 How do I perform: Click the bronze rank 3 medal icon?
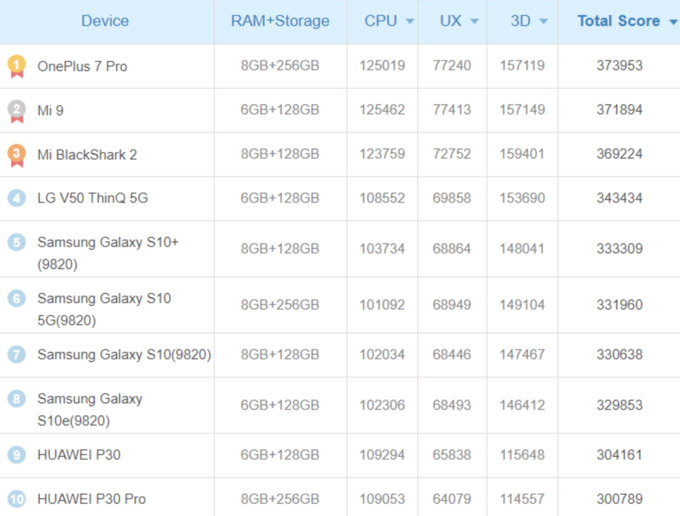16,155
